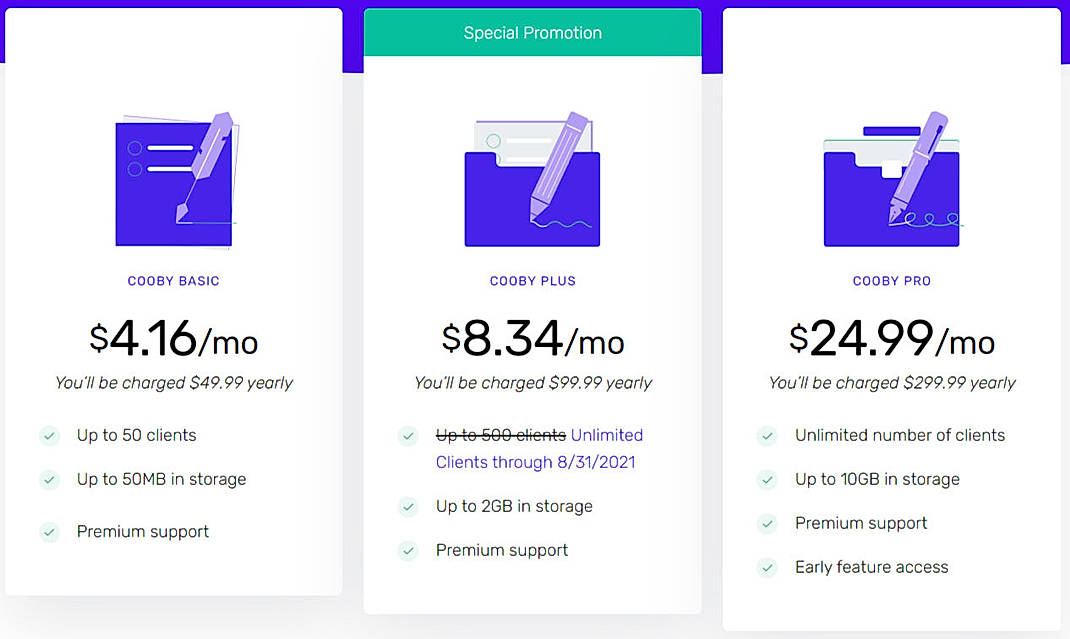Viewport: 1070px width, 639px height.
Task: Toggle the checkmark for Up to 50MB in storage
Action: [x=50, y=480]
